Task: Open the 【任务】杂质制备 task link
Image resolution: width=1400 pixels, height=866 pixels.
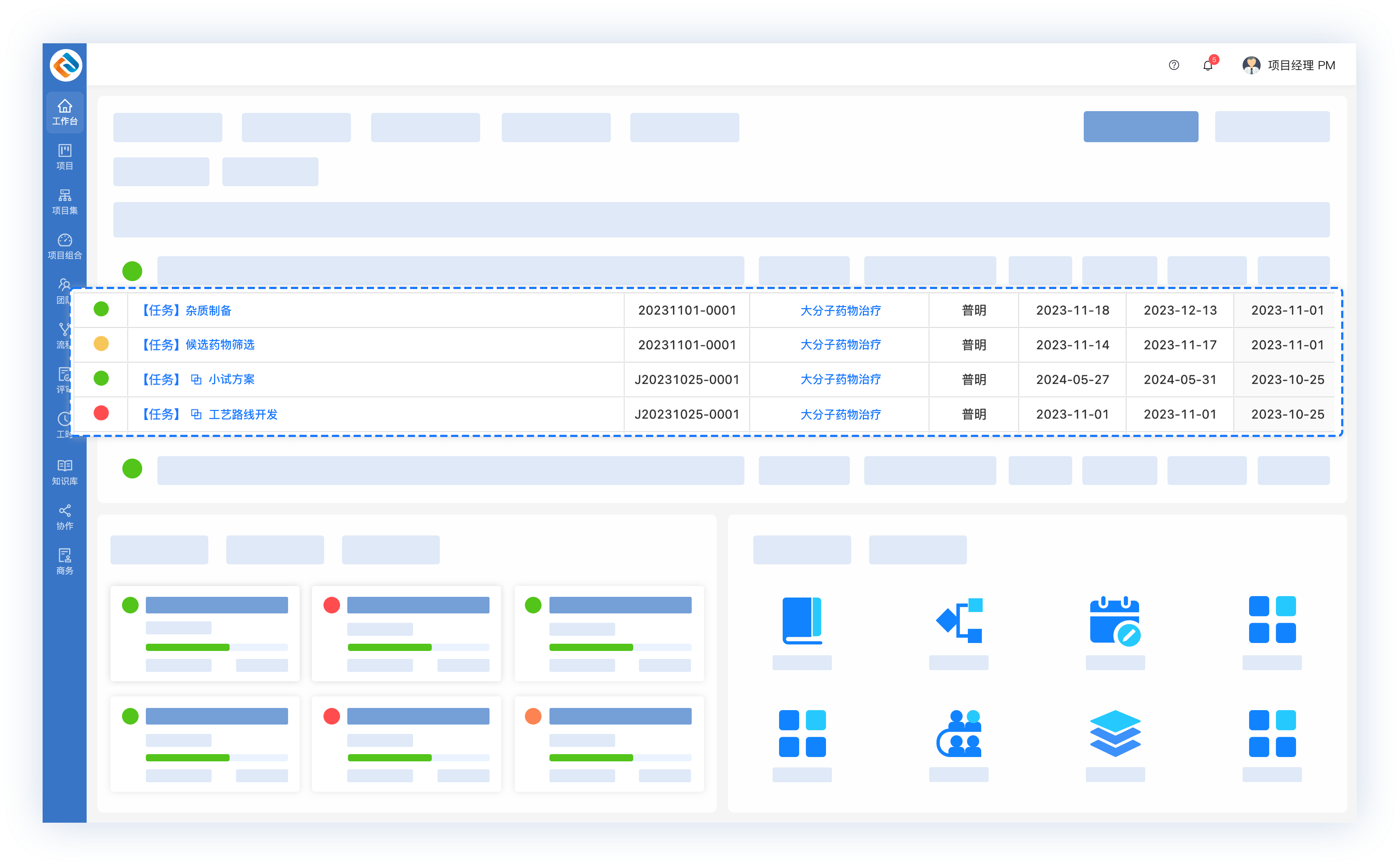Action: click(186, 310)
